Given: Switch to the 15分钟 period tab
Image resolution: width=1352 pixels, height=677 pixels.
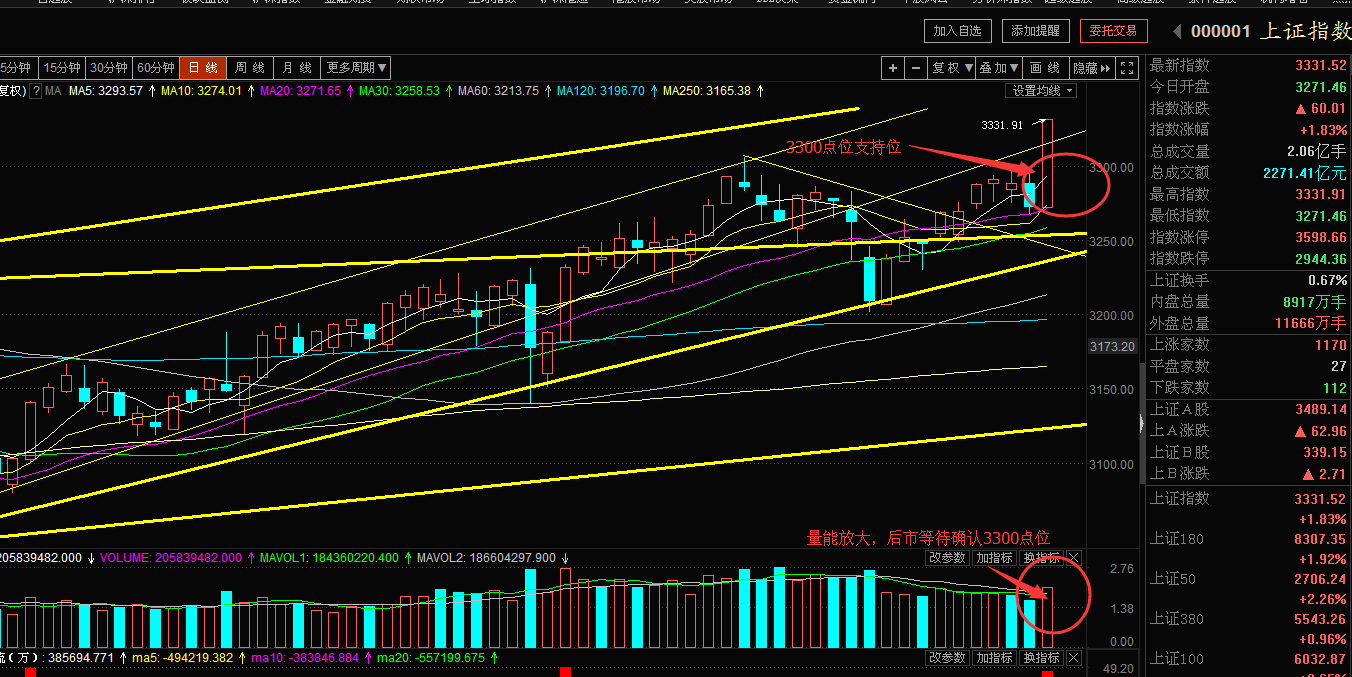Looking at the screenshot, I should 62,68.
